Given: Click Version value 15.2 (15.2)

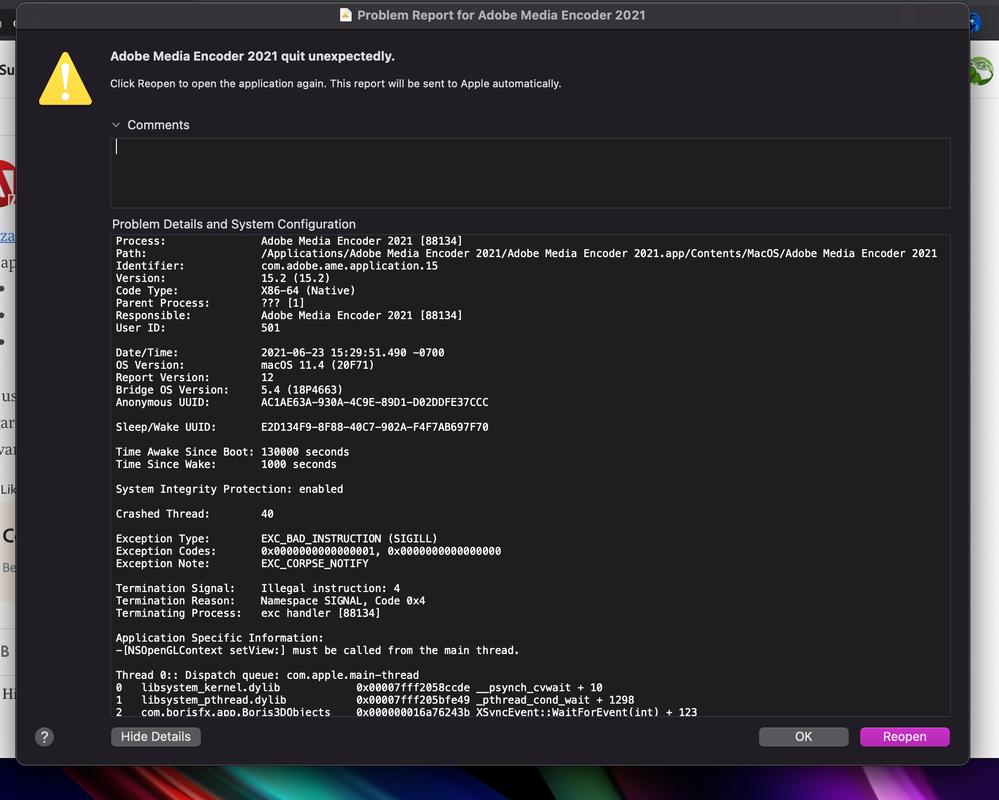Looking at the screenshot, I should coord(295,278).
